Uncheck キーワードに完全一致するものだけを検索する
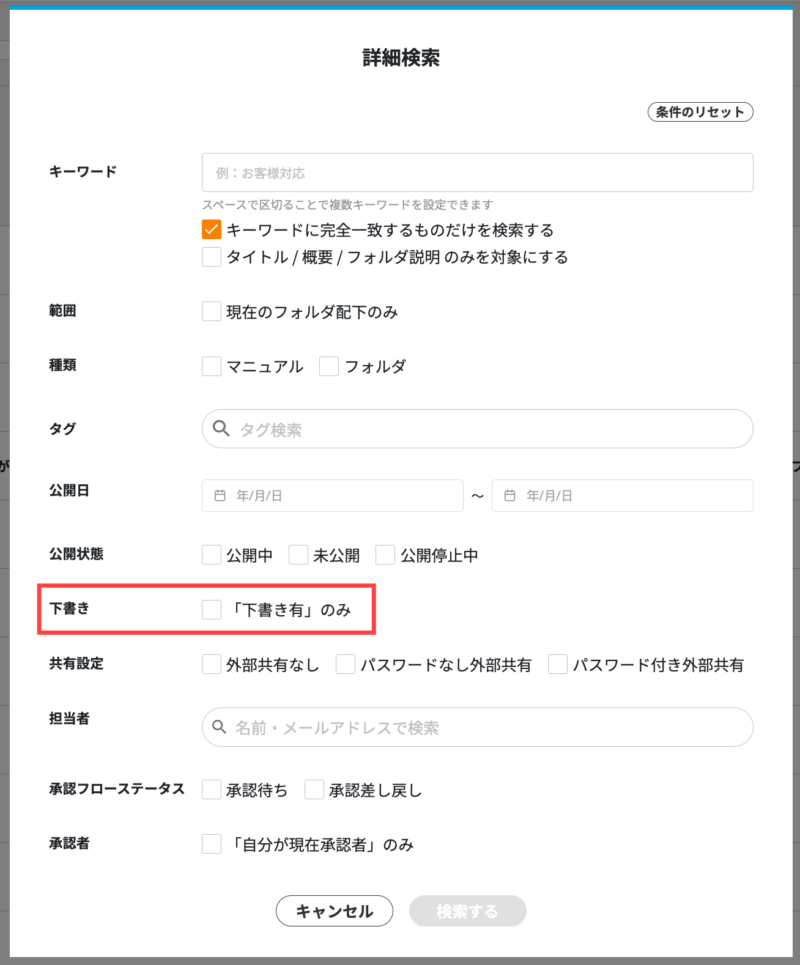 click(x=210, y=230)
